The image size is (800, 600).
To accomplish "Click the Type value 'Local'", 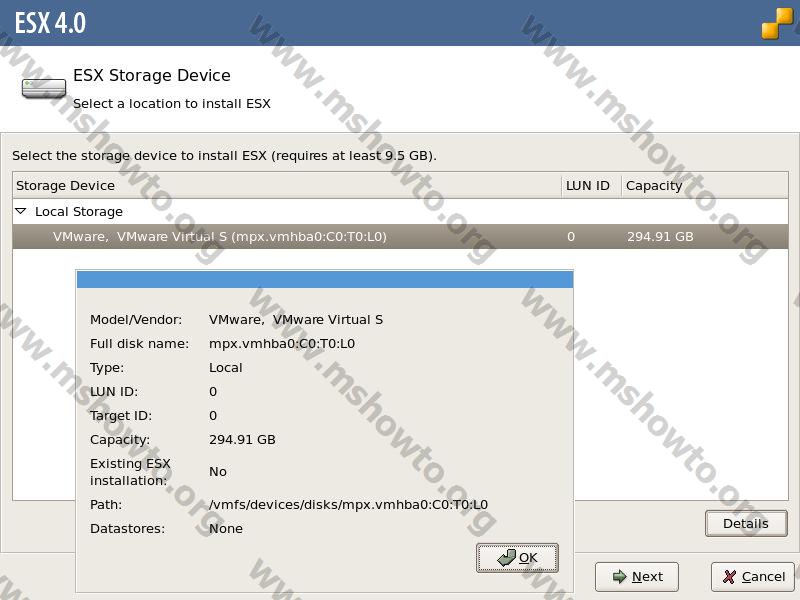I will 226,368.
